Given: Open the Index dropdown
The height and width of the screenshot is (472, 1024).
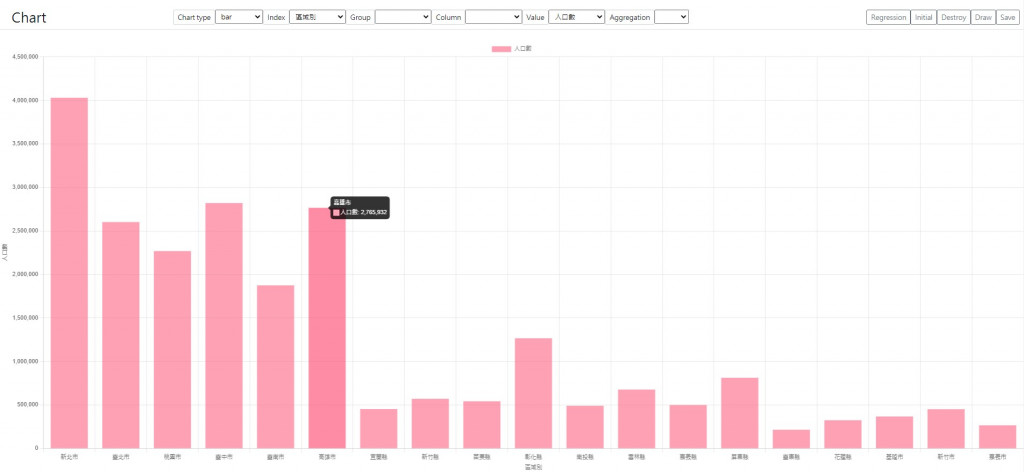Looking at the screenshot, I should pos(317,17).
